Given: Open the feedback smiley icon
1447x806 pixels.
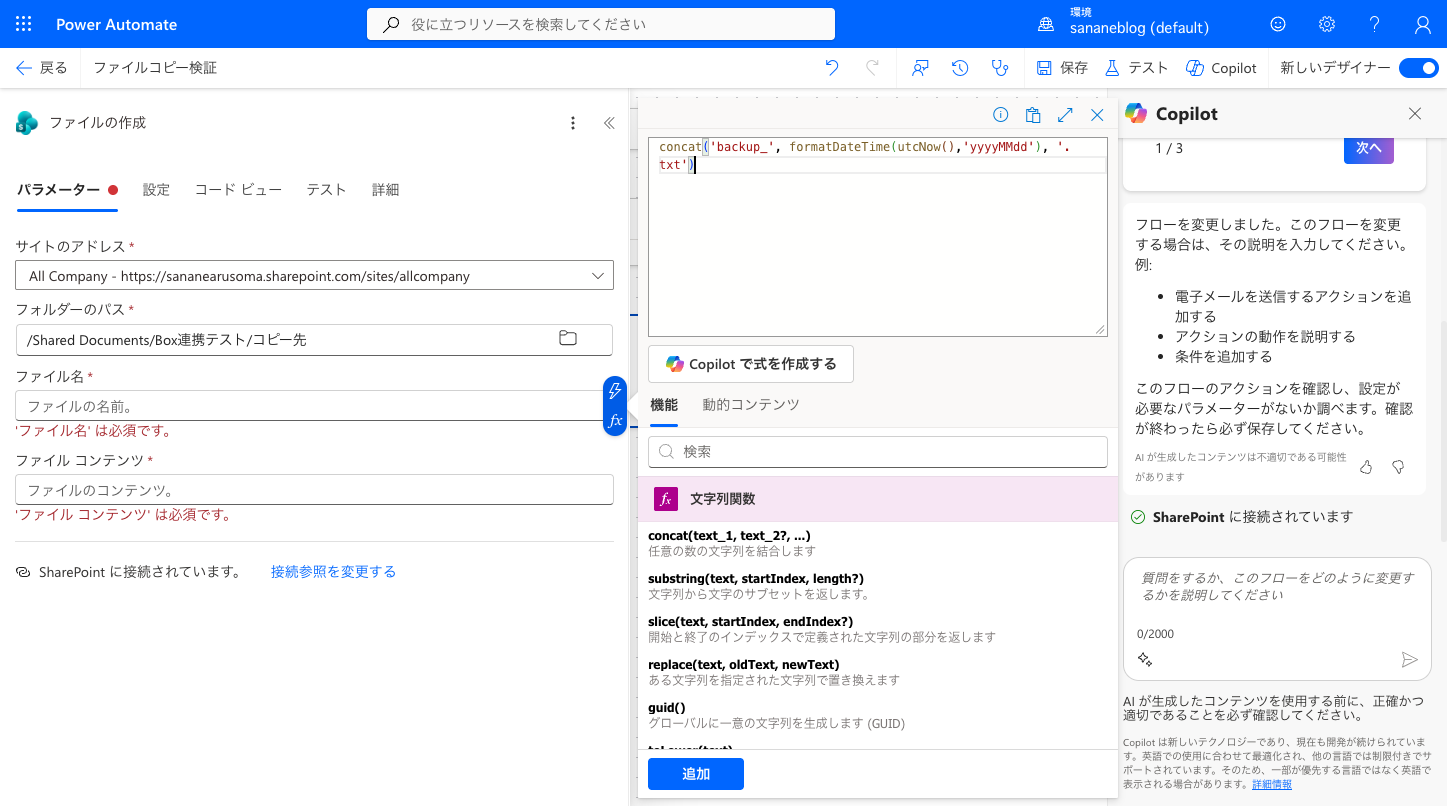Looking at the screenshot, I should pos(1278,24).
